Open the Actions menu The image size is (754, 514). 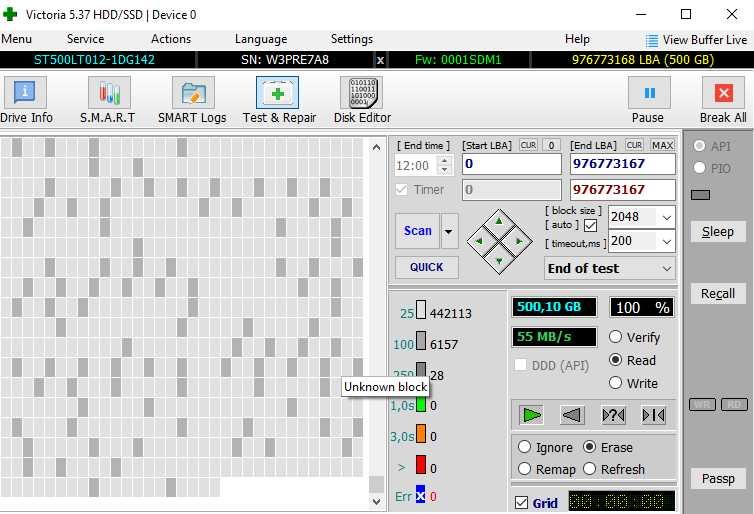click(171, 39)
